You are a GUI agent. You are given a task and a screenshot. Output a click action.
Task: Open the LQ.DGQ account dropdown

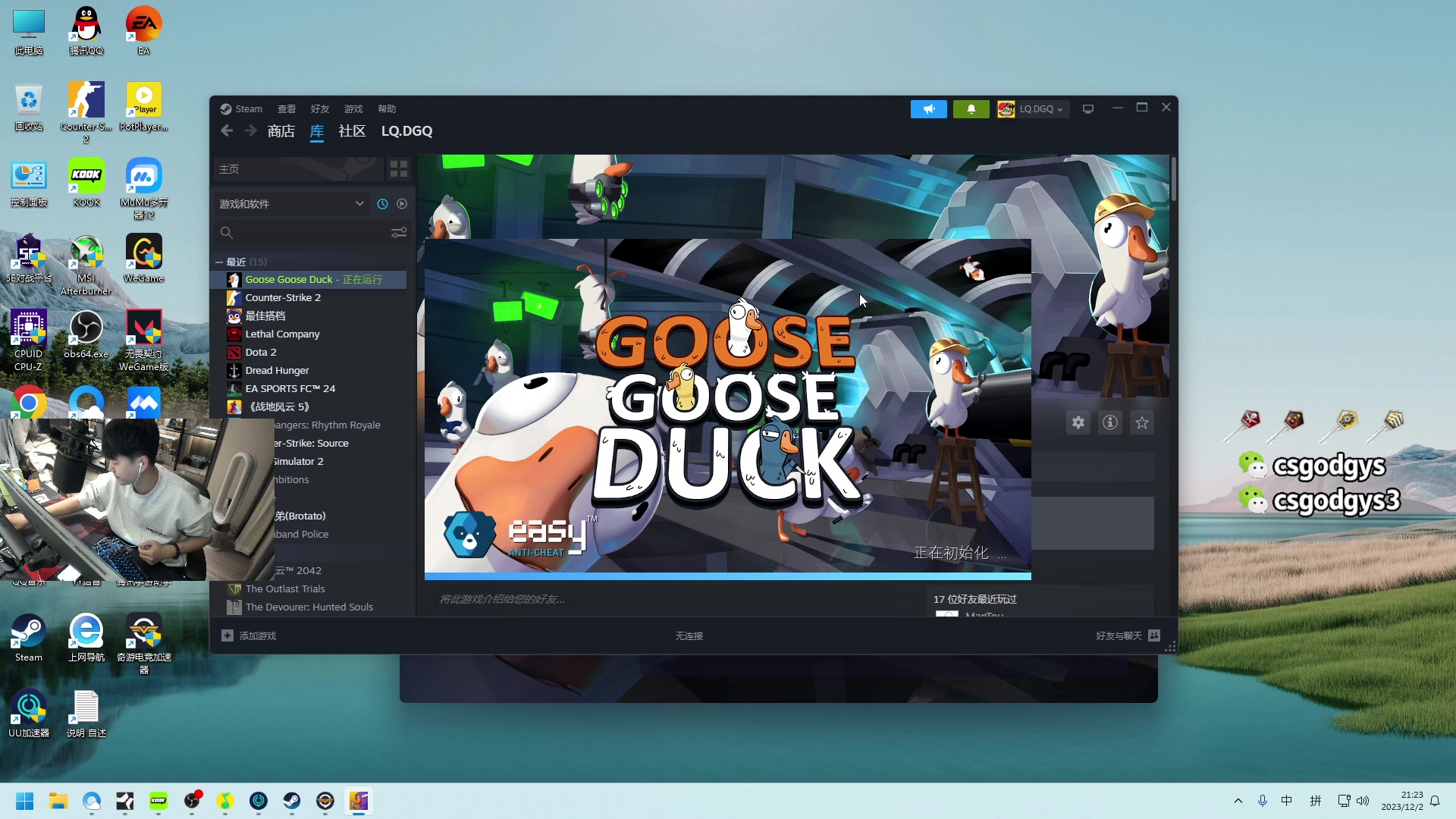tap(1032, 109)
